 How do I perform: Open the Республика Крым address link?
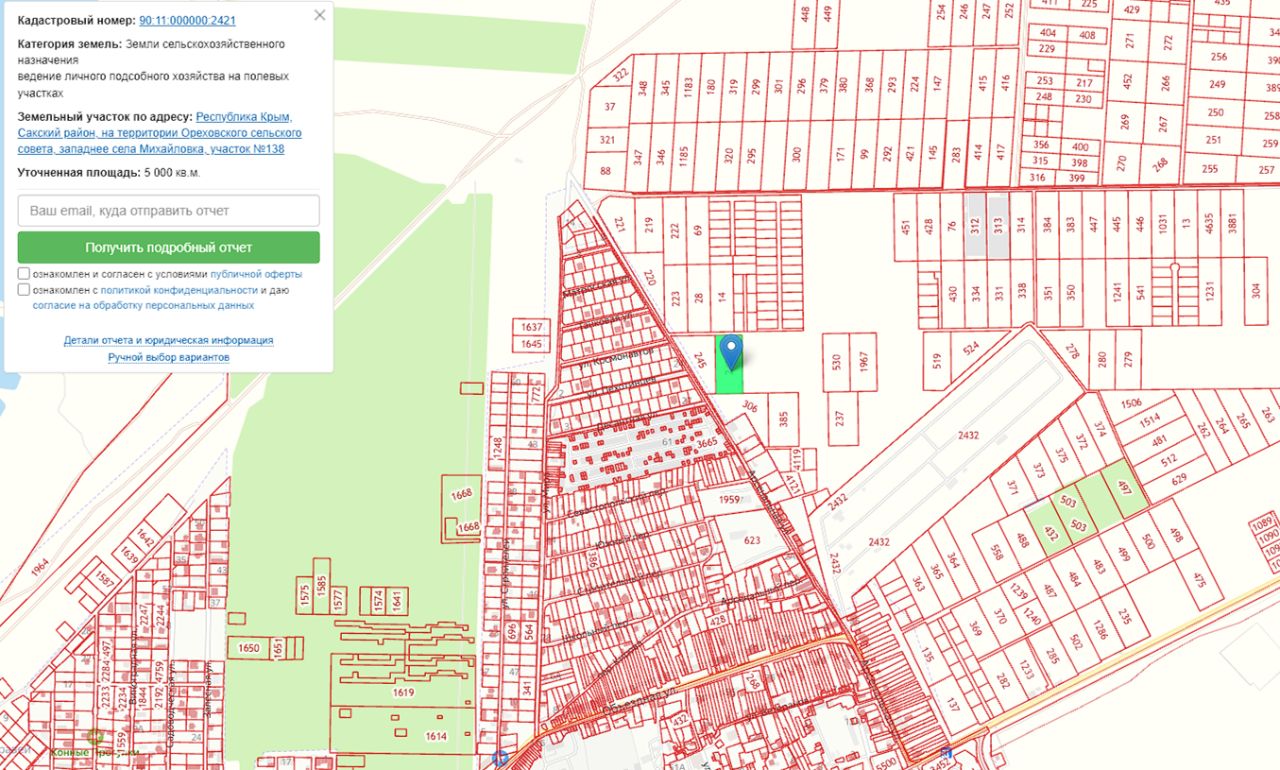pyautogui.click(x=160, y=132)
